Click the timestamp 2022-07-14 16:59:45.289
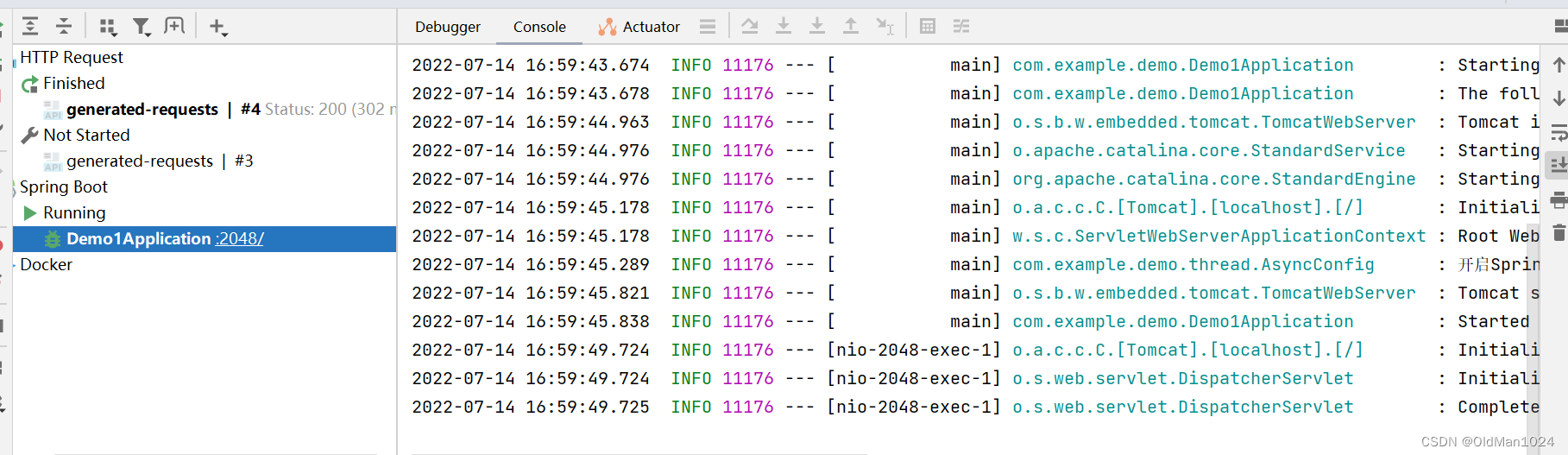Viewport: 1568px width, 455px height. [531, 264]
